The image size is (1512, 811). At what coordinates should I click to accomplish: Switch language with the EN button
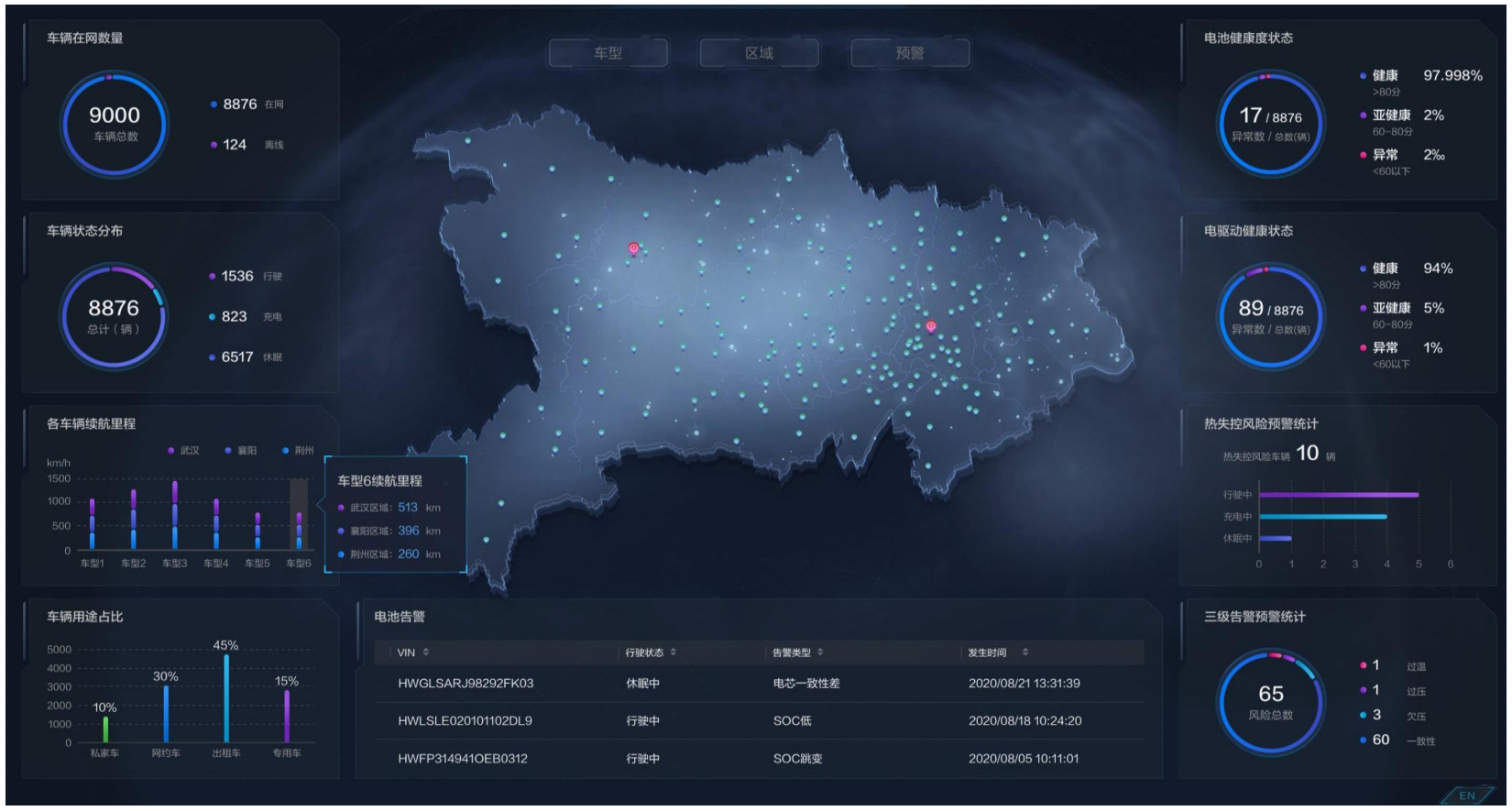pos(1467,795)
